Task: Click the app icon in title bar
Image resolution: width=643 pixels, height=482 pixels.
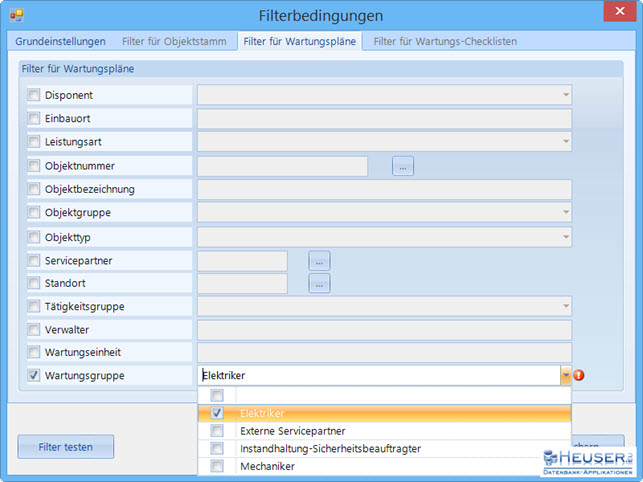Action: click(x=16, y=17)
